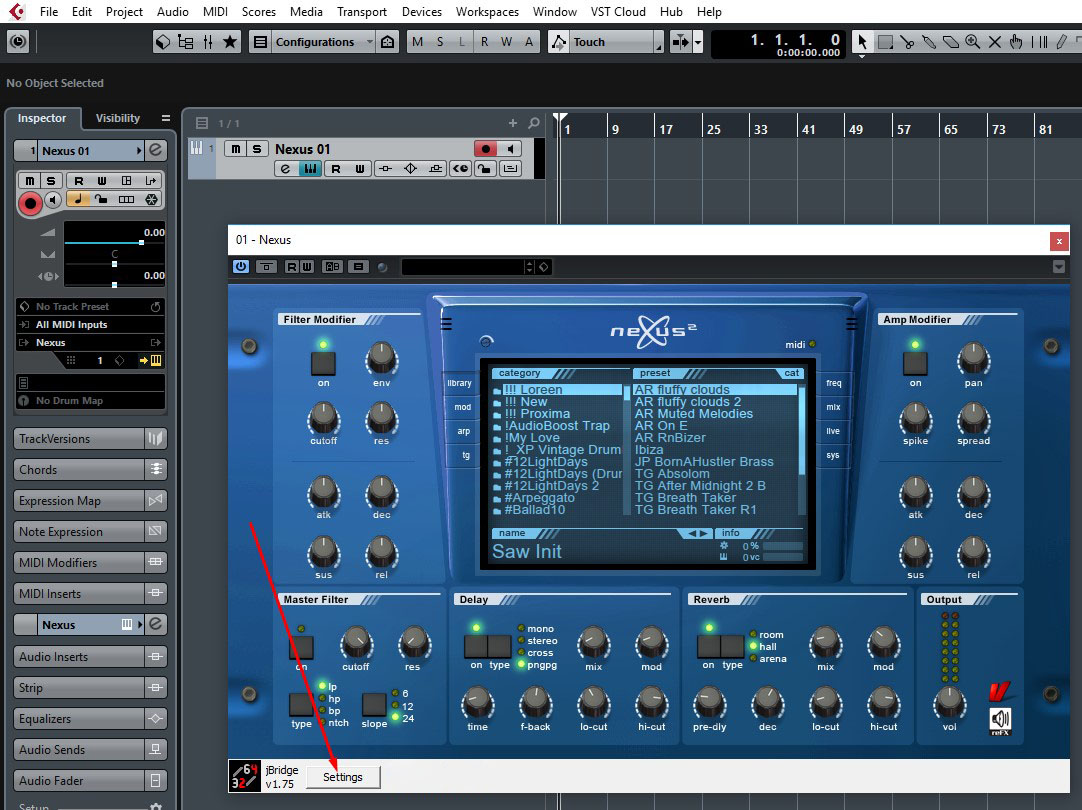Open the Nexus mod tab button
Viewport: 1082px width, 810px height.
[462, 407]
